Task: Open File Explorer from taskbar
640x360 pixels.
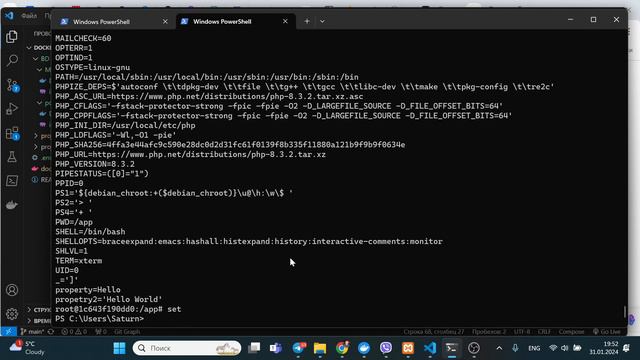Action: [320, 348]
